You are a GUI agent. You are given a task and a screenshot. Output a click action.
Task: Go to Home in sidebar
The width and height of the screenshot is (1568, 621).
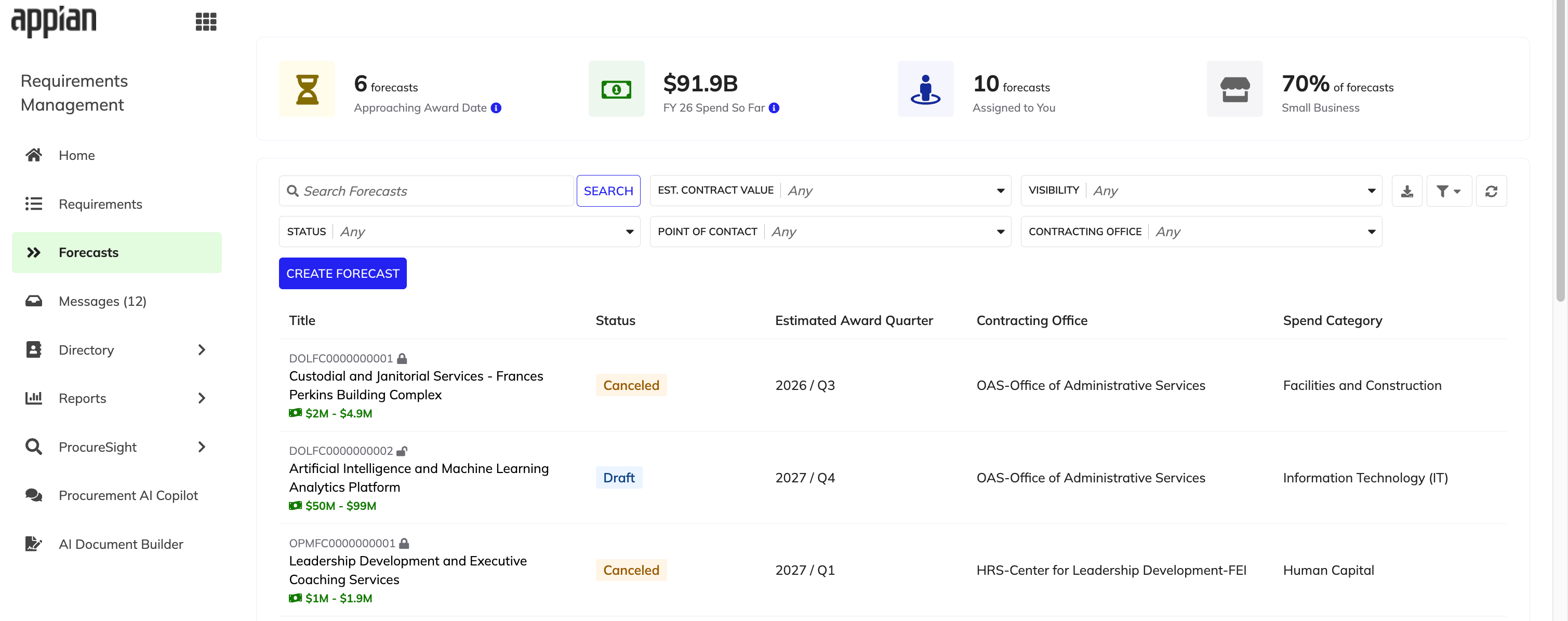(x=117, y=155)
